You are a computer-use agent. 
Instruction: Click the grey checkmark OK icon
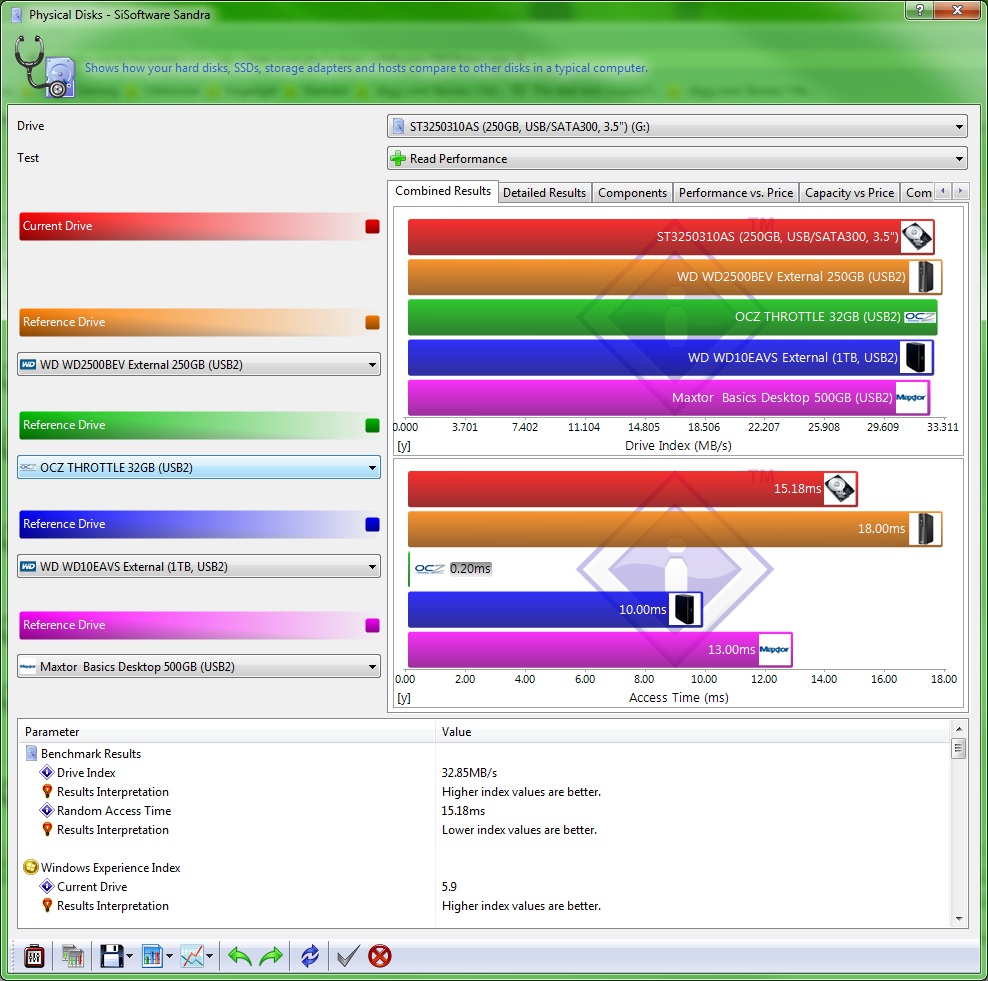coord(348,956)
